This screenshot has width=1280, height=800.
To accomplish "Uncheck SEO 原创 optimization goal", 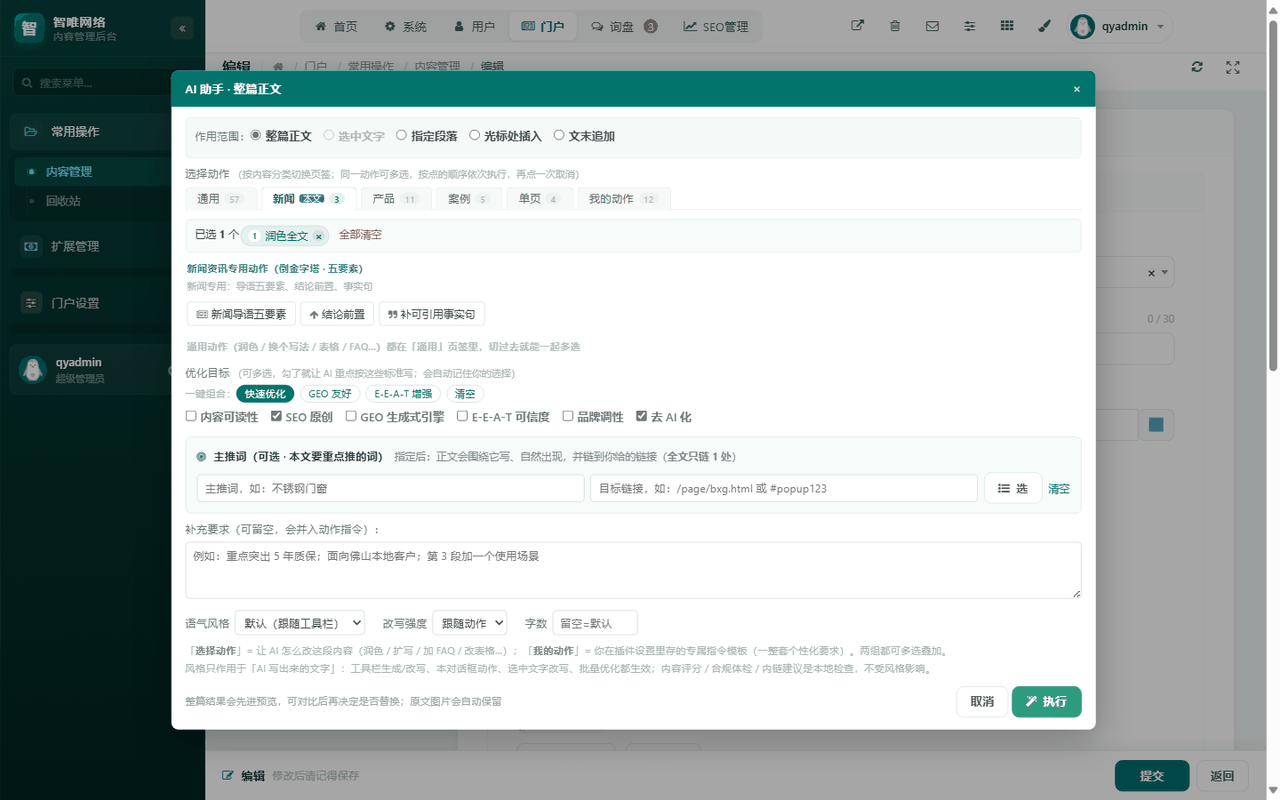I will tap(277, 416).
